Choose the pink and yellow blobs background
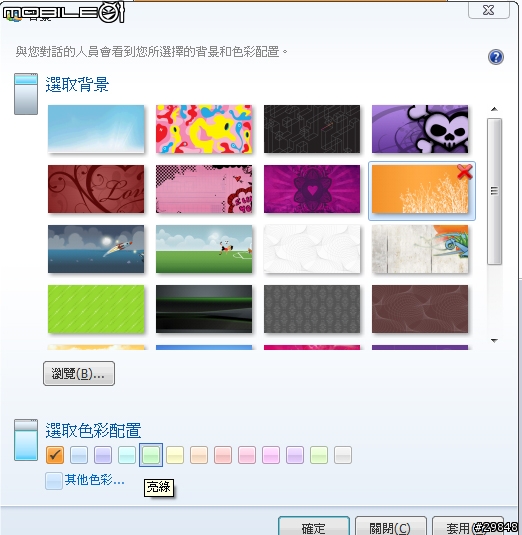 coord(204,129)
